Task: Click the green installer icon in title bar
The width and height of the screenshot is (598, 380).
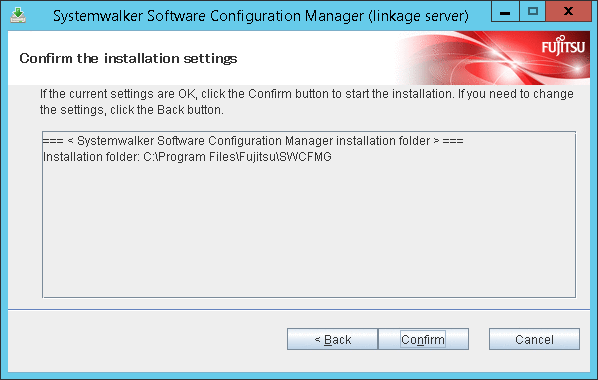Action: (18, 15)
